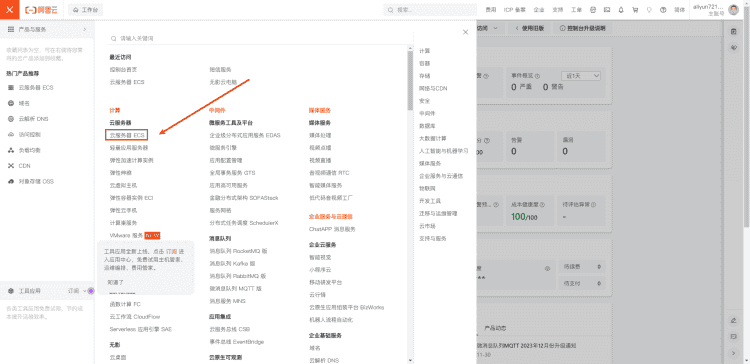Jump to the 数据库 category in the right index
Viewport: 750px width, 364px height.
tap(427, 126)
